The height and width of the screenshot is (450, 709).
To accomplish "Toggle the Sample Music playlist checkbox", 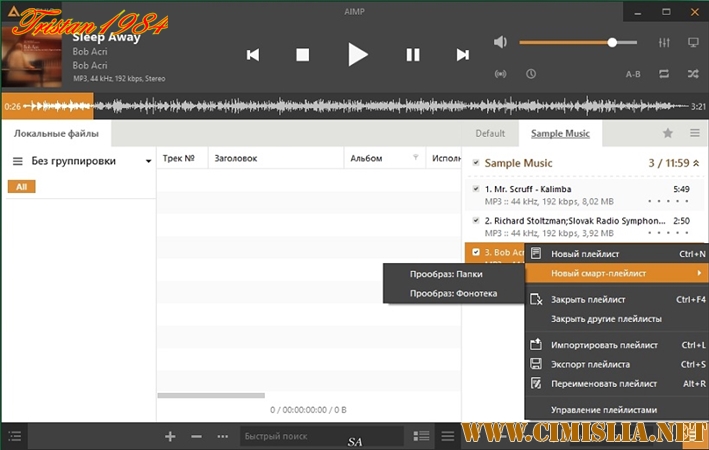I will tap(475, 162).
